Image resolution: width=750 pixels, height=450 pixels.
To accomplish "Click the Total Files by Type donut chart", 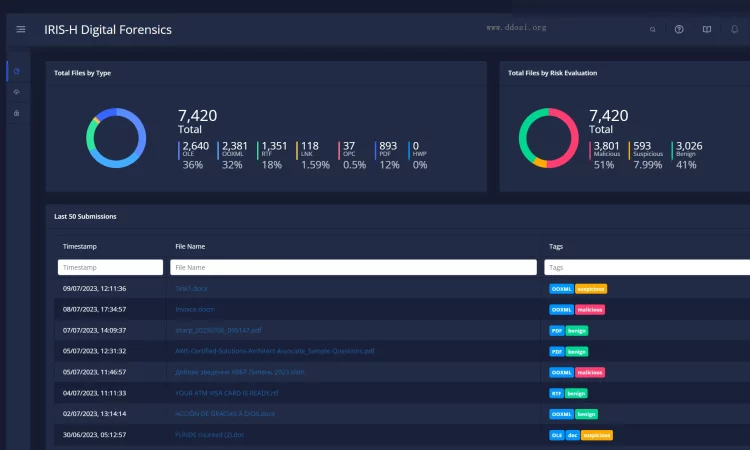I will tap(116, 138).
